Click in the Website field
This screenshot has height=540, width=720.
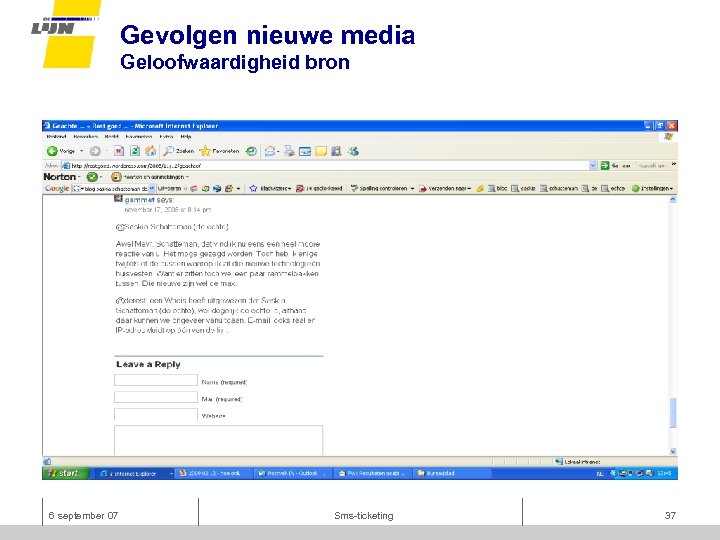point(156,414)
